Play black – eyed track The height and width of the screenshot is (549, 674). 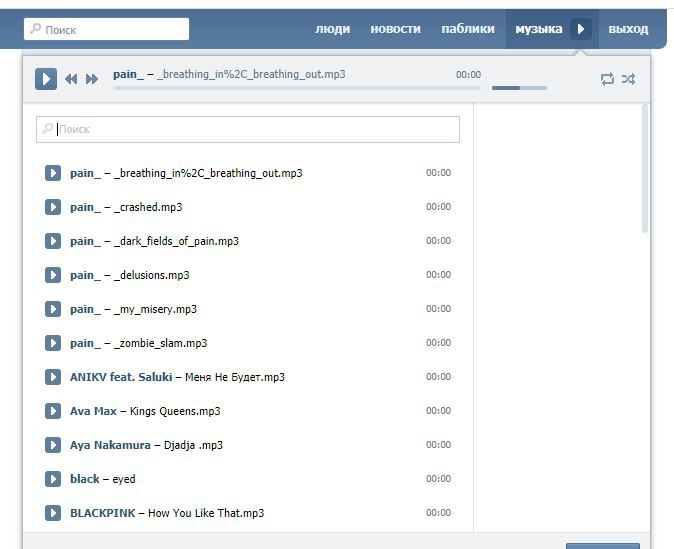[53, 479]
